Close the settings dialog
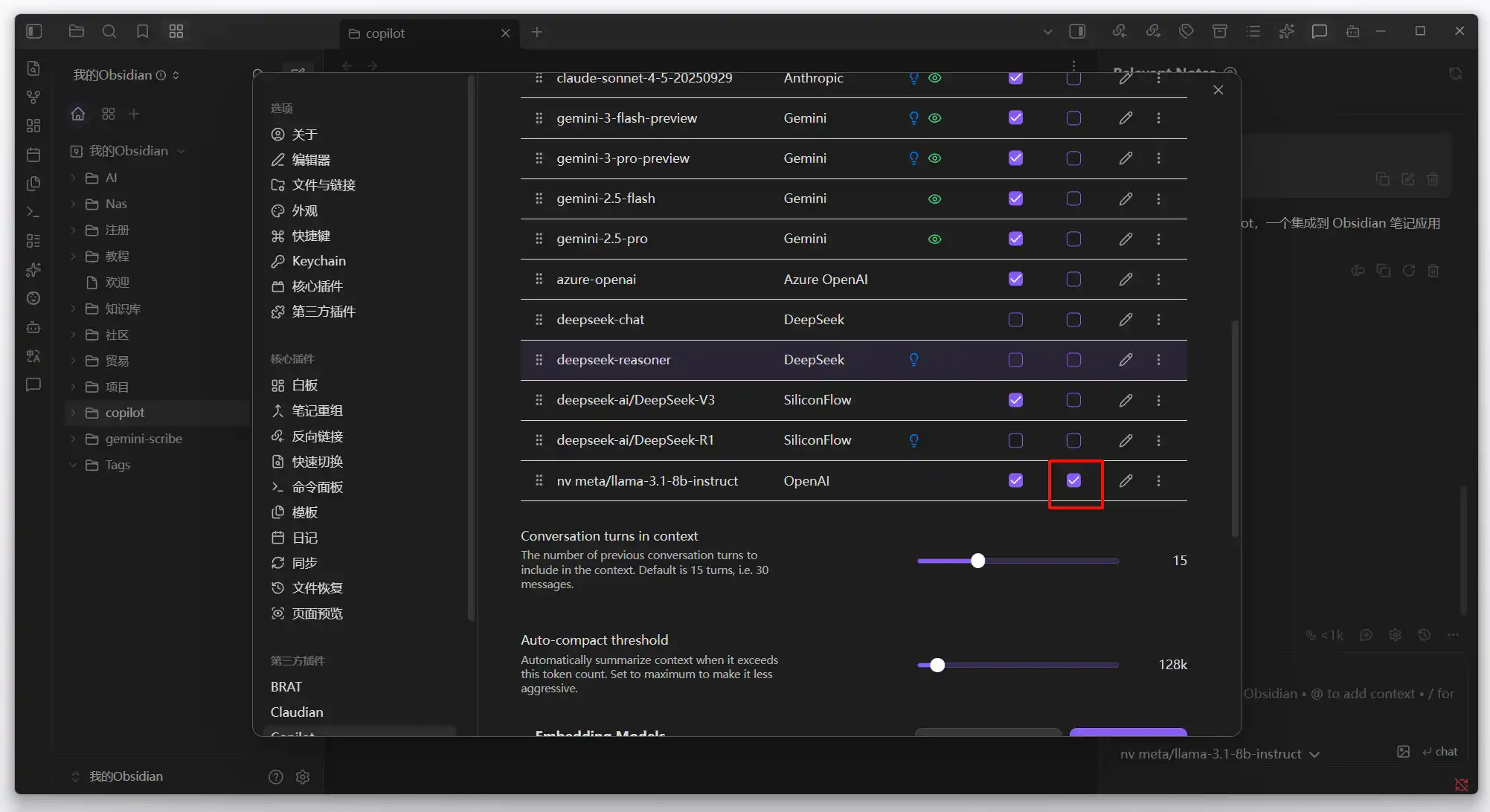 pyautogui.click(x=1218, y=90)
